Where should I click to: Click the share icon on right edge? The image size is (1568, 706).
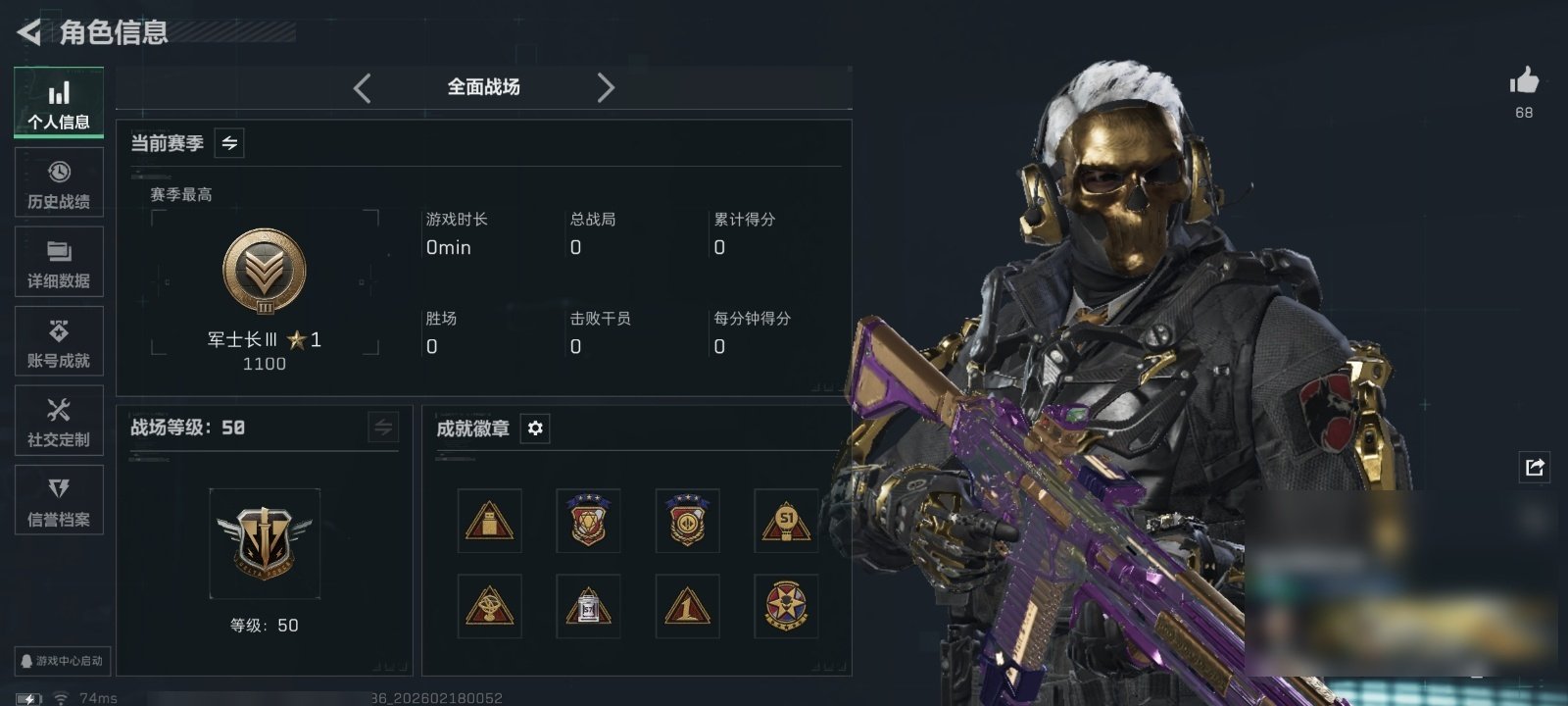[x=1535, y=467]
